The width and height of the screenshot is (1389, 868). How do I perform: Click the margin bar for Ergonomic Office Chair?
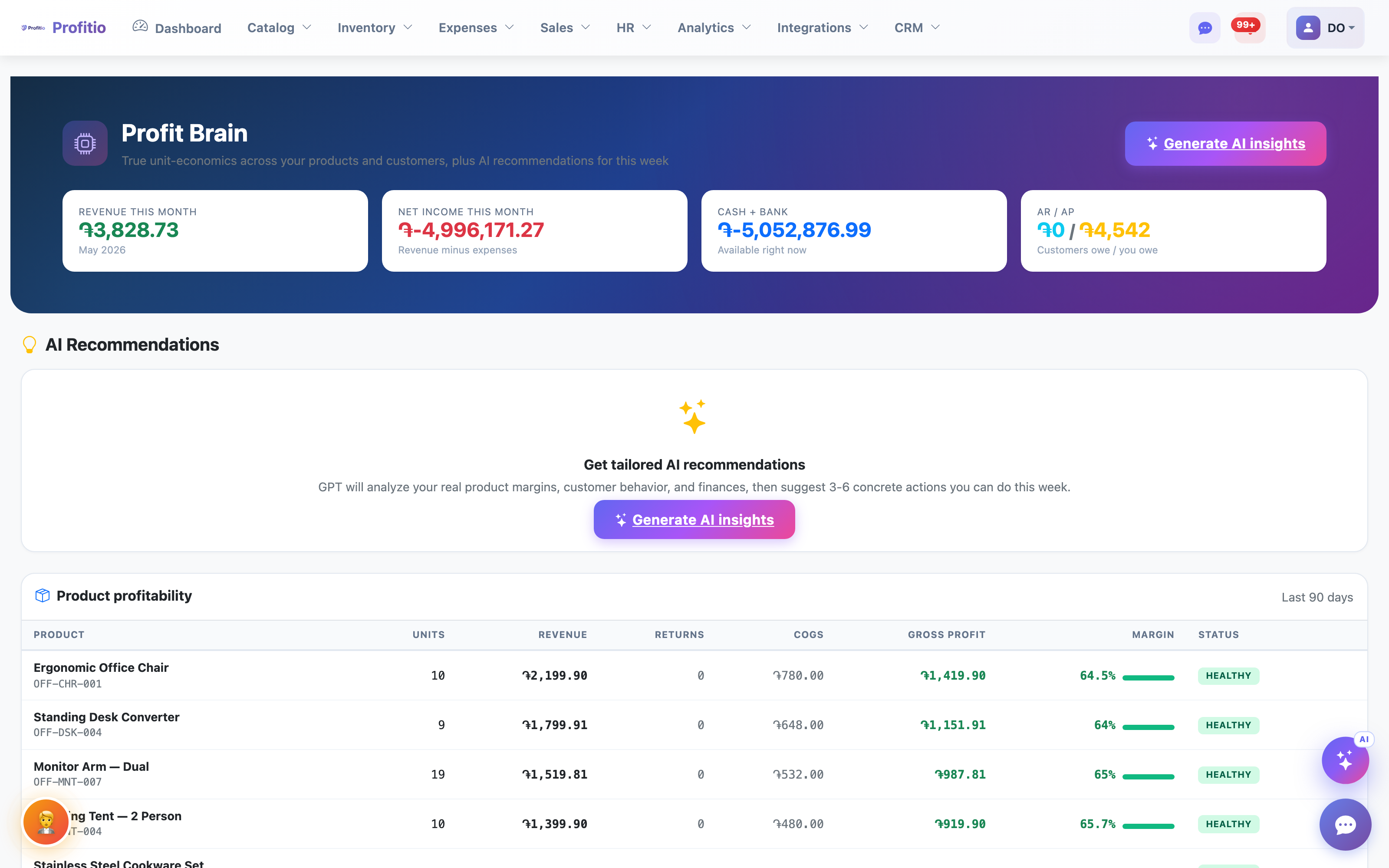click(1148, 677)
